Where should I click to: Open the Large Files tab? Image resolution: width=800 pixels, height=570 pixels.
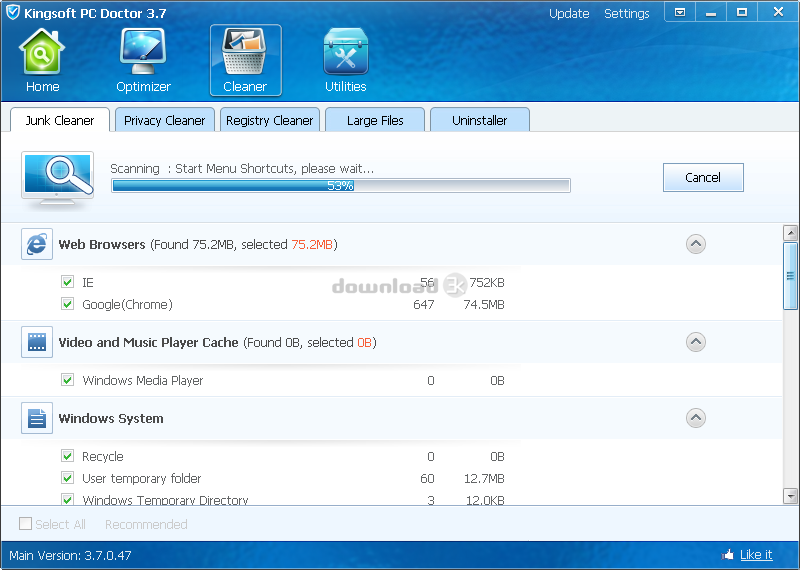coord(375,120)
